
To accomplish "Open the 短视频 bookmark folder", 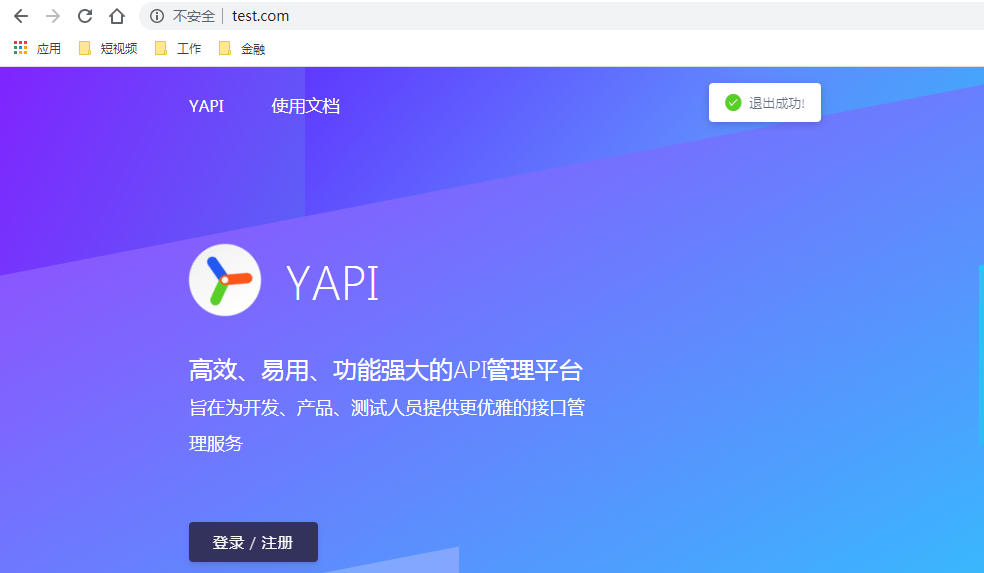I will (x=108, y=48).
